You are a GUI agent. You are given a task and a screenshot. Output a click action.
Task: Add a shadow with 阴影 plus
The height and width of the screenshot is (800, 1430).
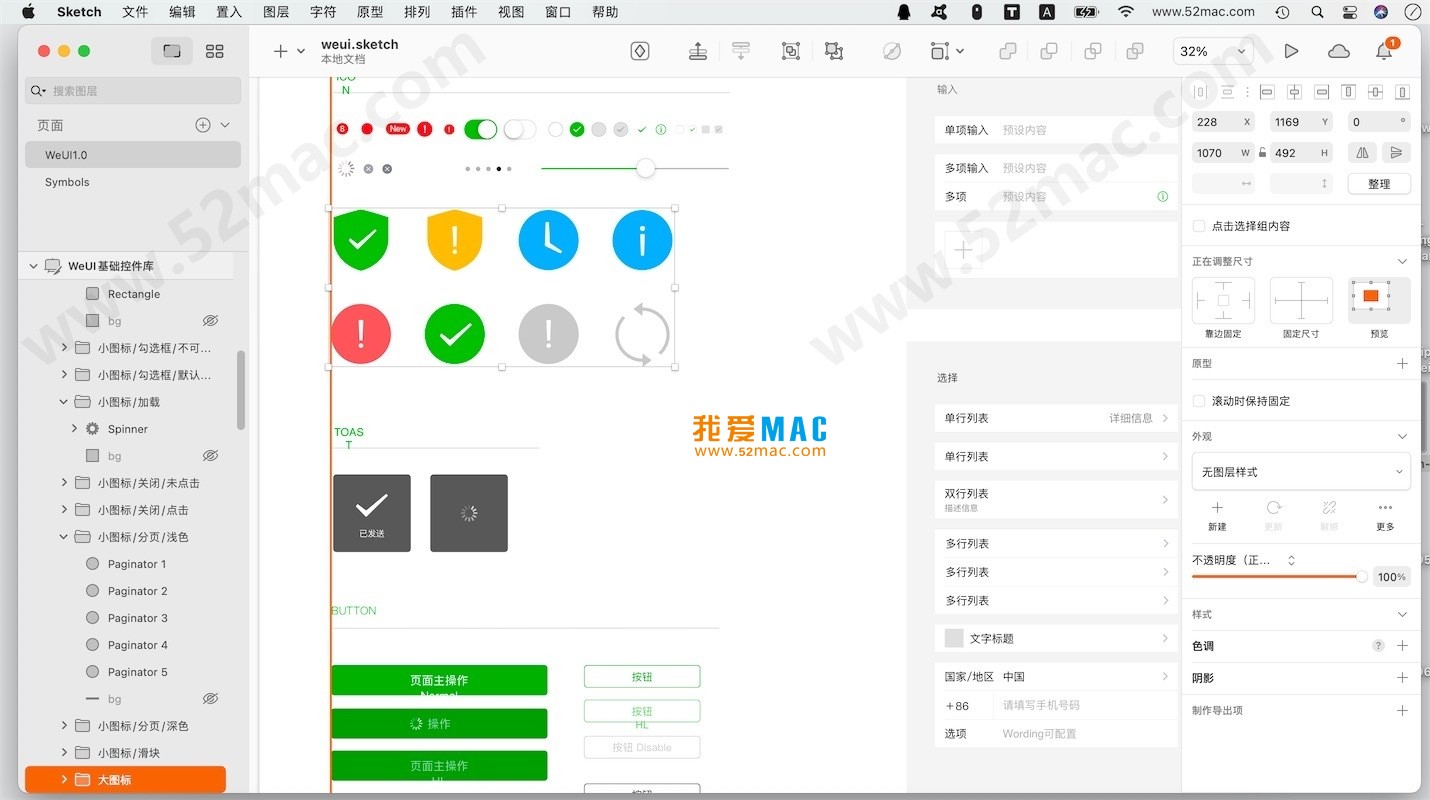click(x=1402, y=678)
